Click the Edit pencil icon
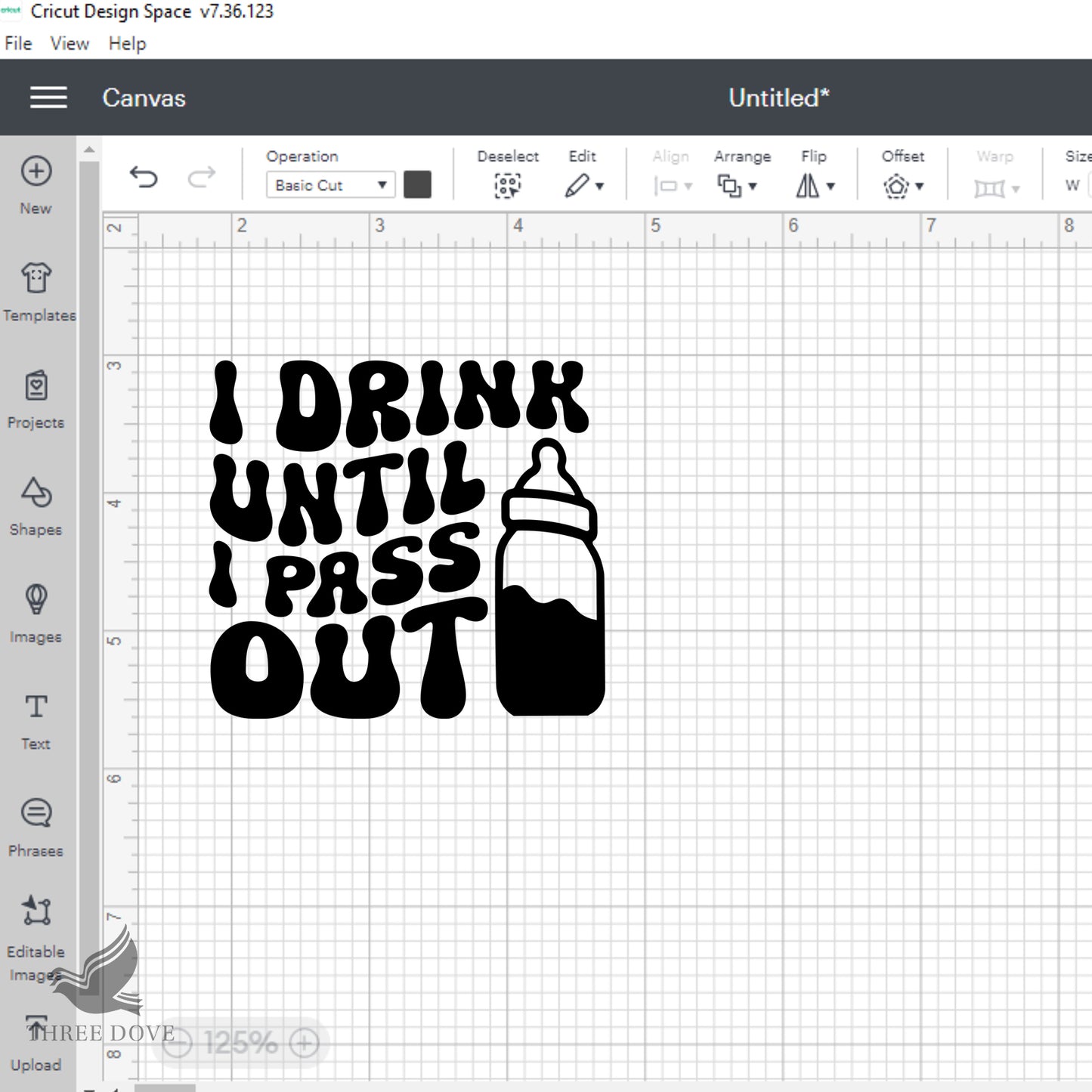 pyautogui.click(x=577, y=186)
